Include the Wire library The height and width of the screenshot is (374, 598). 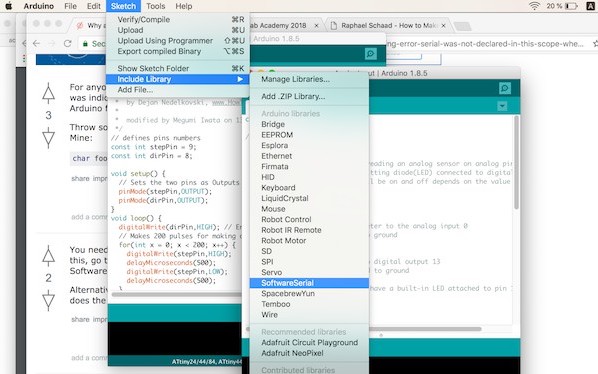click(309, 315)
